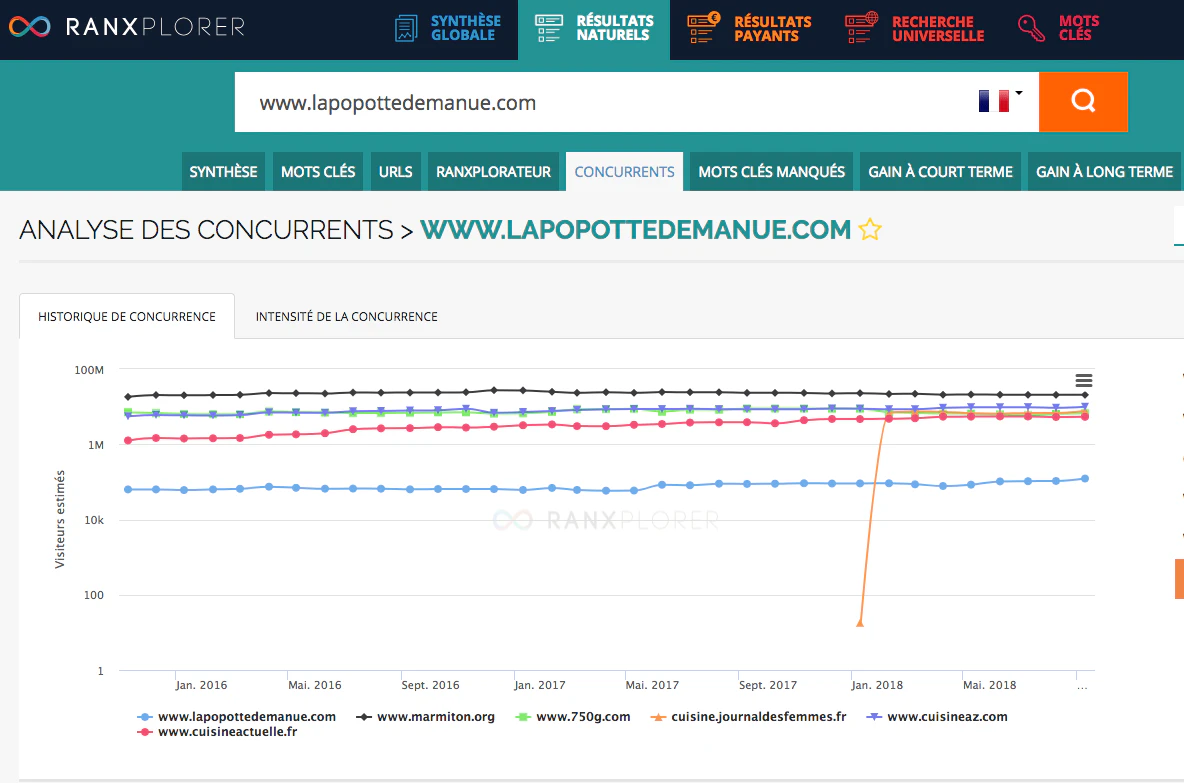Select the Historique de Concurrence tab
Image resolution: width=1184 pixels, height=783 pixels.
click(127, 316)
